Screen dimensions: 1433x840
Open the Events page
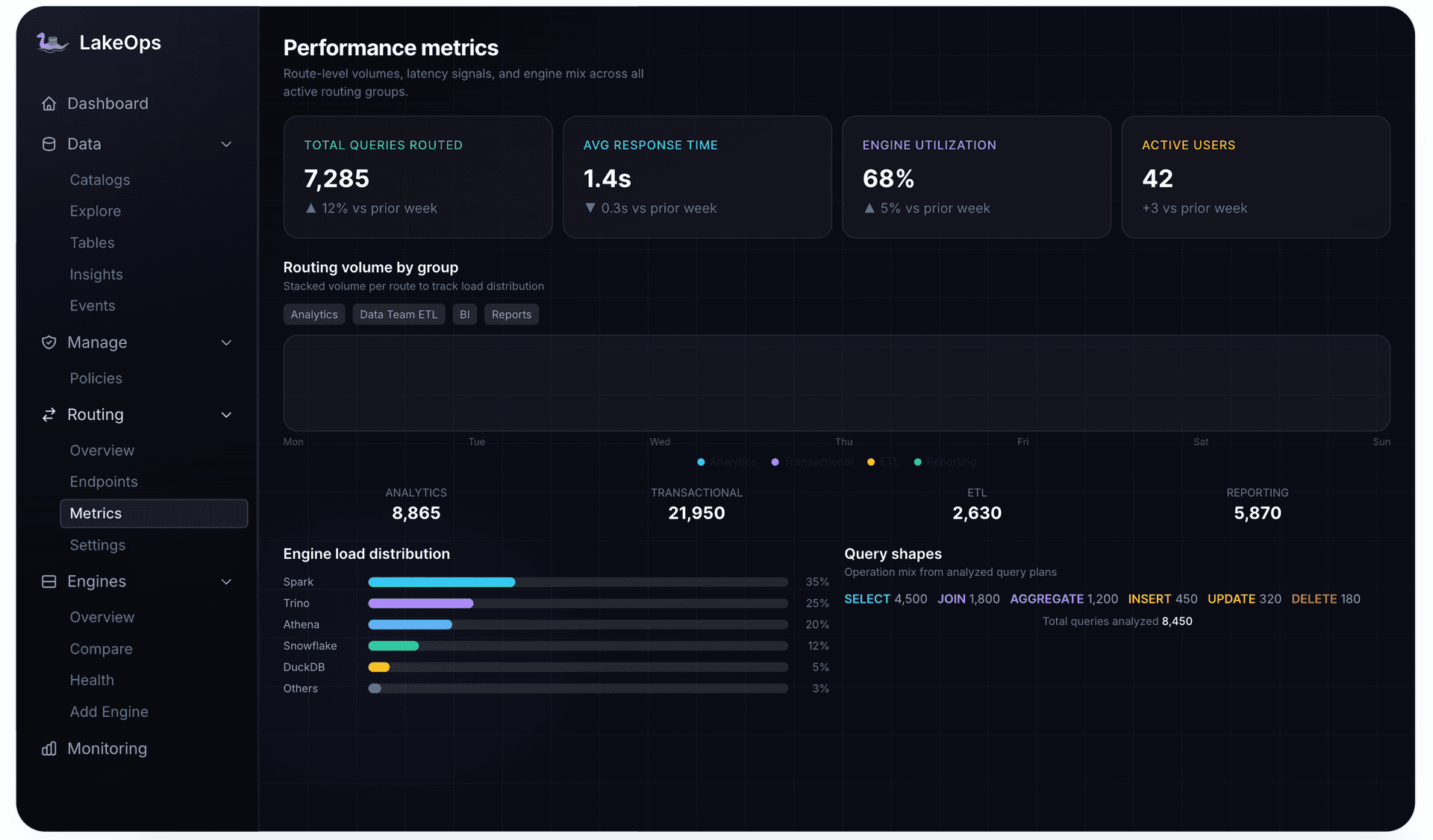(x=93, y=306)
